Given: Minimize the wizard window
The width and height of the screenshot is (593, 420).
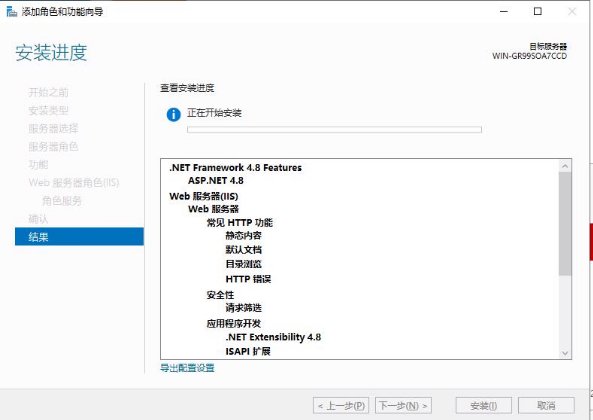Looking at the screenshot, I should click(x=504, y=11).
